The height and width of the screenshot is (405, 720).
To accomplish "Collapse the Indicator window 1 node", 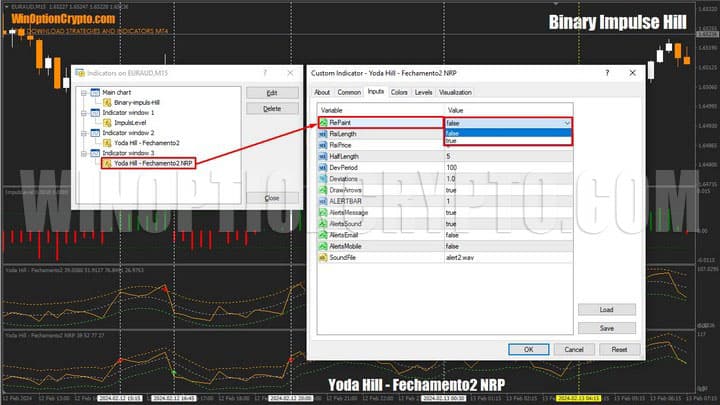I will pyautogui.click(x=84, y=113).
